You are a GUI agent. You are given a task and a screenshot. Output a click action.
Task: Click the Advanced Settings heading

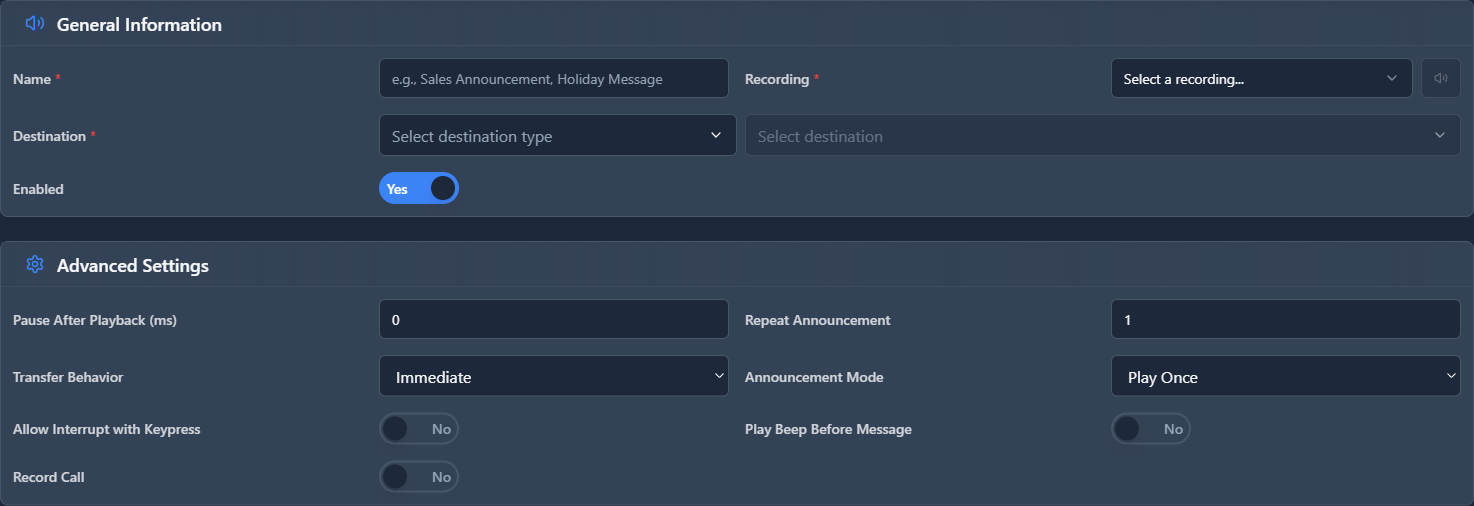pyautogui.click(x=133, y=265)
